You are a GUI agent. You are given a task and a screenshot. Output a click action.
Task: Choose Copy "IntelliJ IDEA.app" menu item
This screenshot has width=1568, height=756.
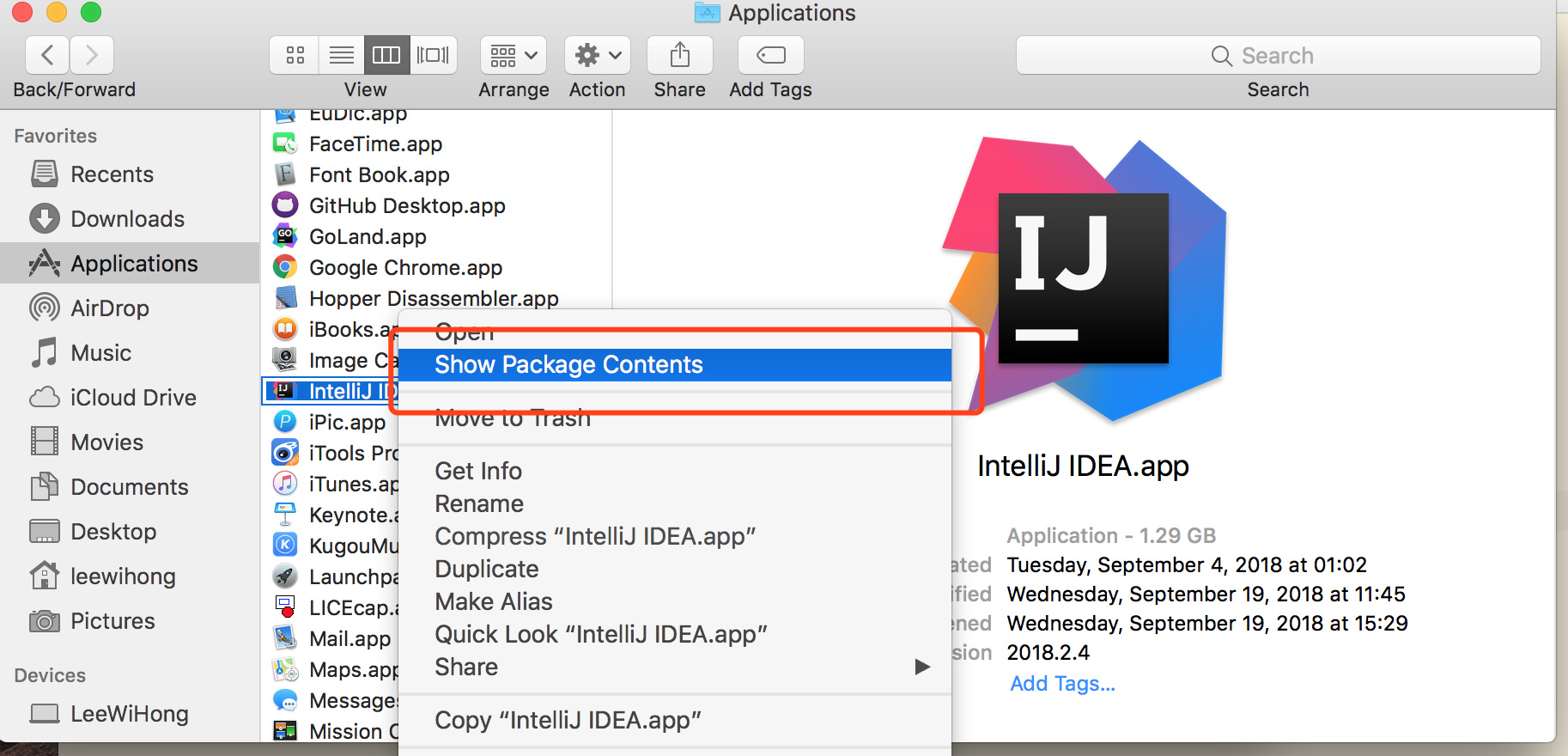pos(675,720)
